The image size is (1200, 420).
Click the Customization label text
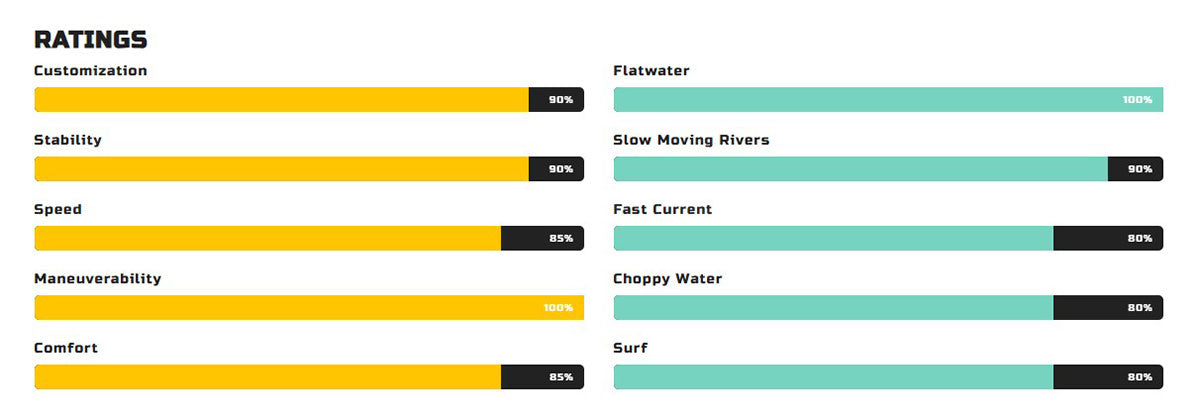click(90, 71)
